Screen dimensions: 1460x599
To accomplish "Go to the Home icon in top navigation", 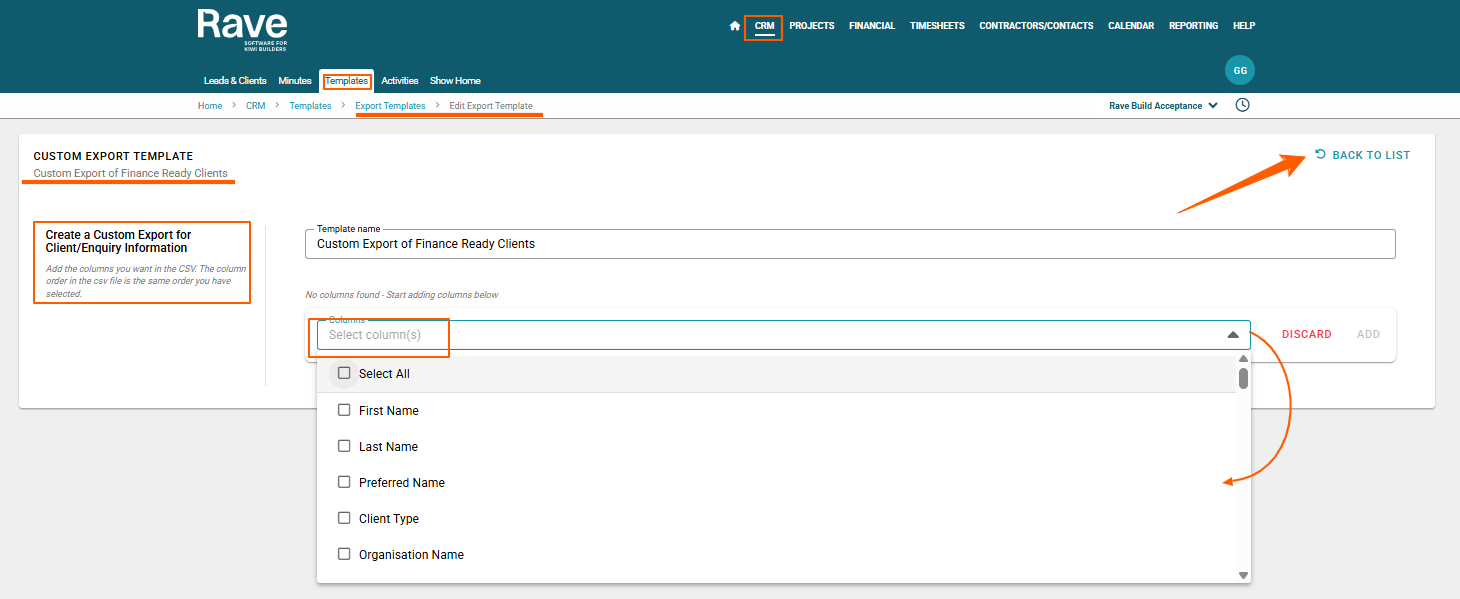I will click(x=735, y=26).
